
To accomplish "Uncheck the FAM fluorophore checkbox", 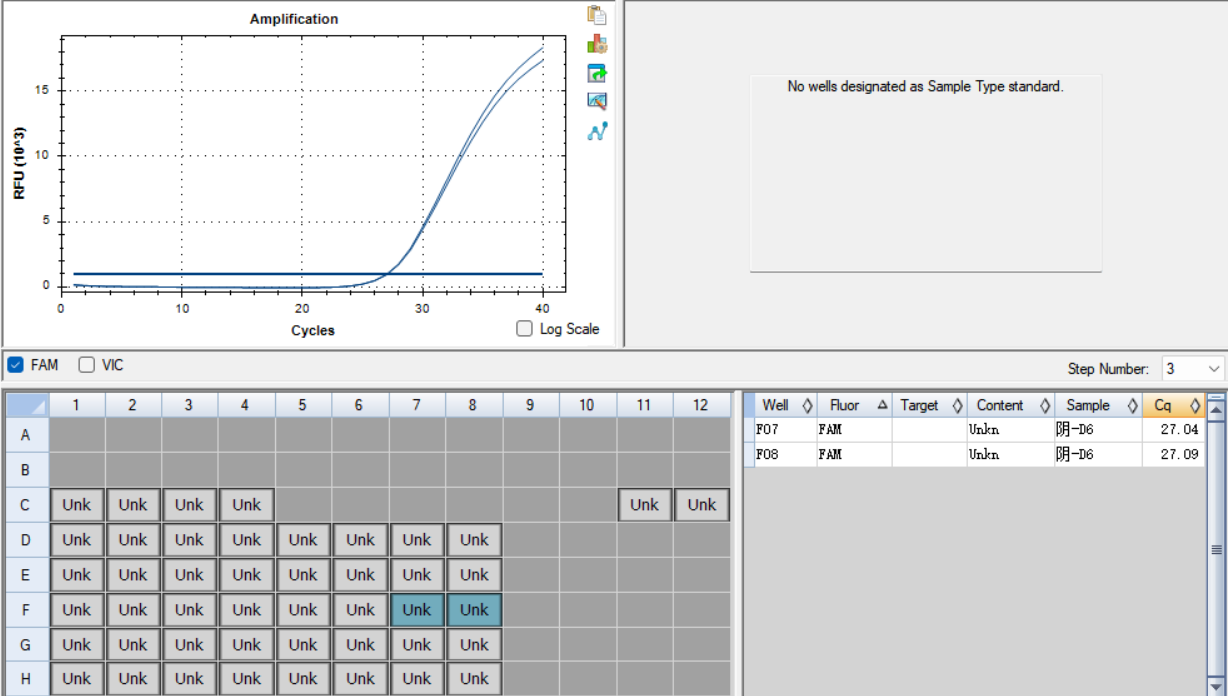I will [15, 365].
